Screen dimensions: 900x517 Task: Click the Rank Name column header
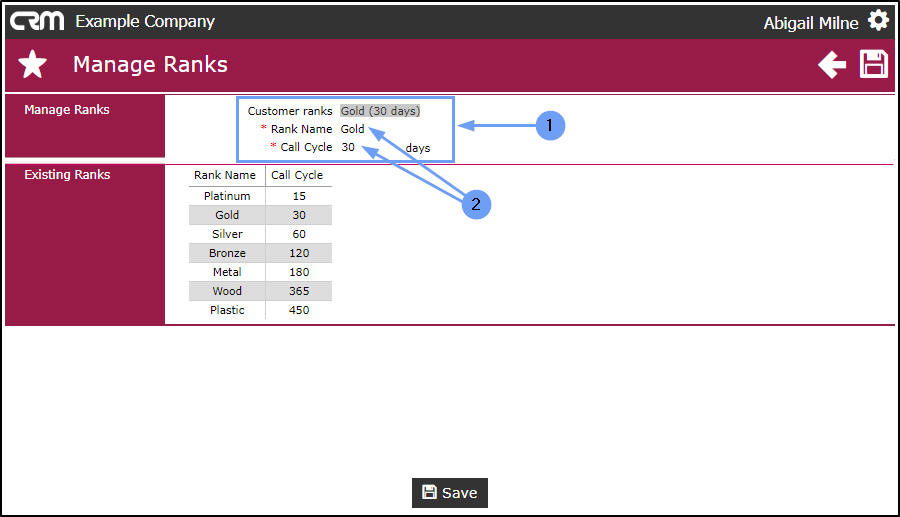[225, 175]
